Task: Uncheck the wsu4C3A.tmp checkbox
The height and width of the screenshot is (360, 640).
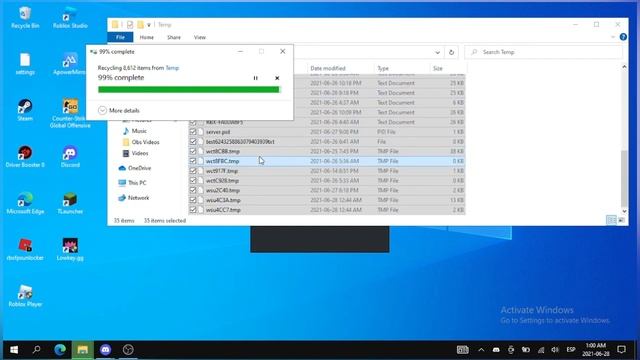Action: pos(193,200)
